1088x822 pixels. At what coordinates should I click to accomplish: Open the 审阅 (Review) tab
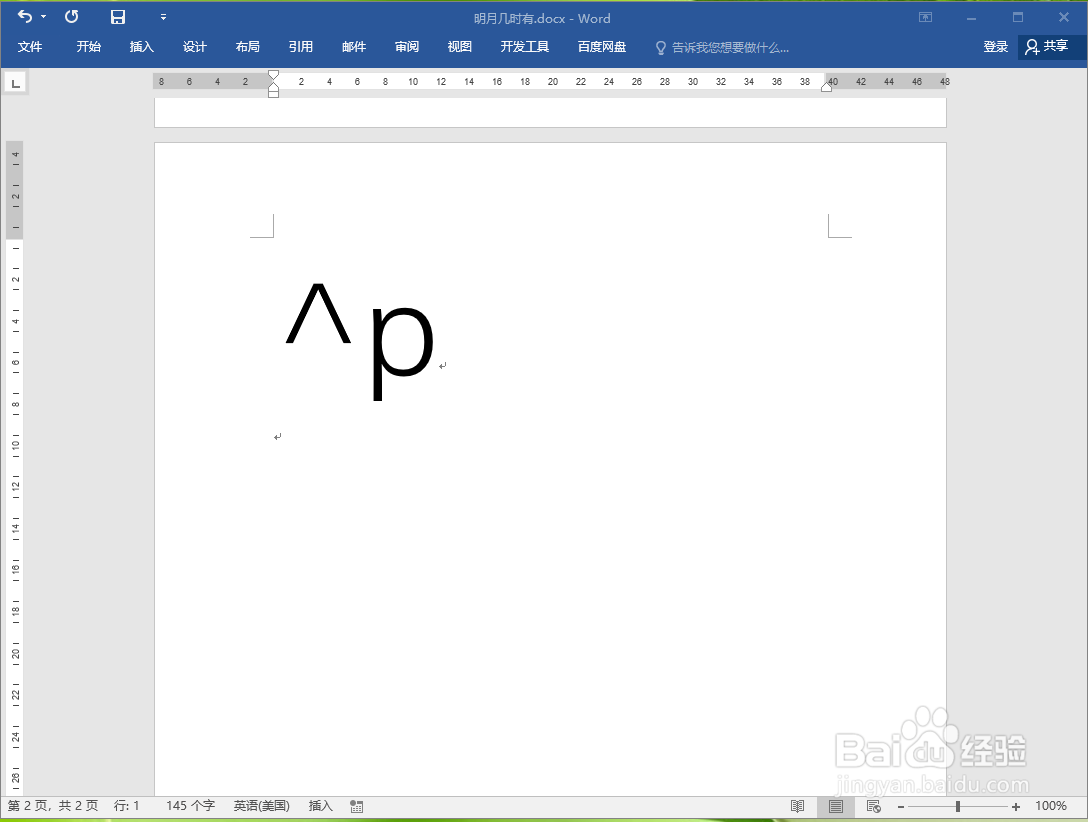(x=407, y=46)
